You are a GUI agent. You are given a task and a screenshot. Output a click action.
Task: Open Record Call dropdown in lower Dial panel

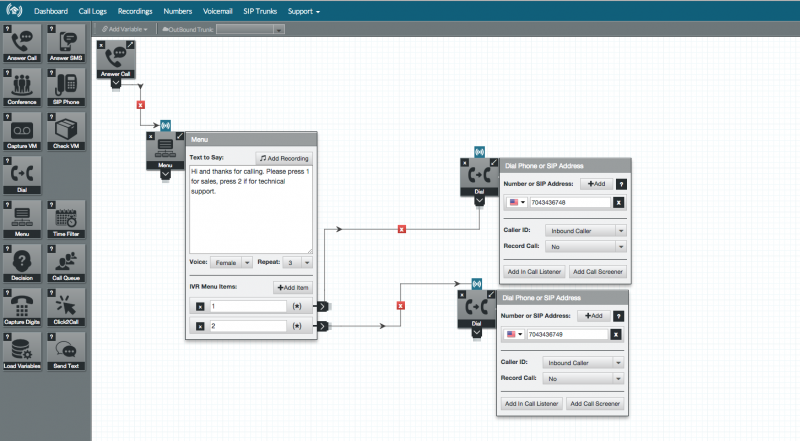583,378
